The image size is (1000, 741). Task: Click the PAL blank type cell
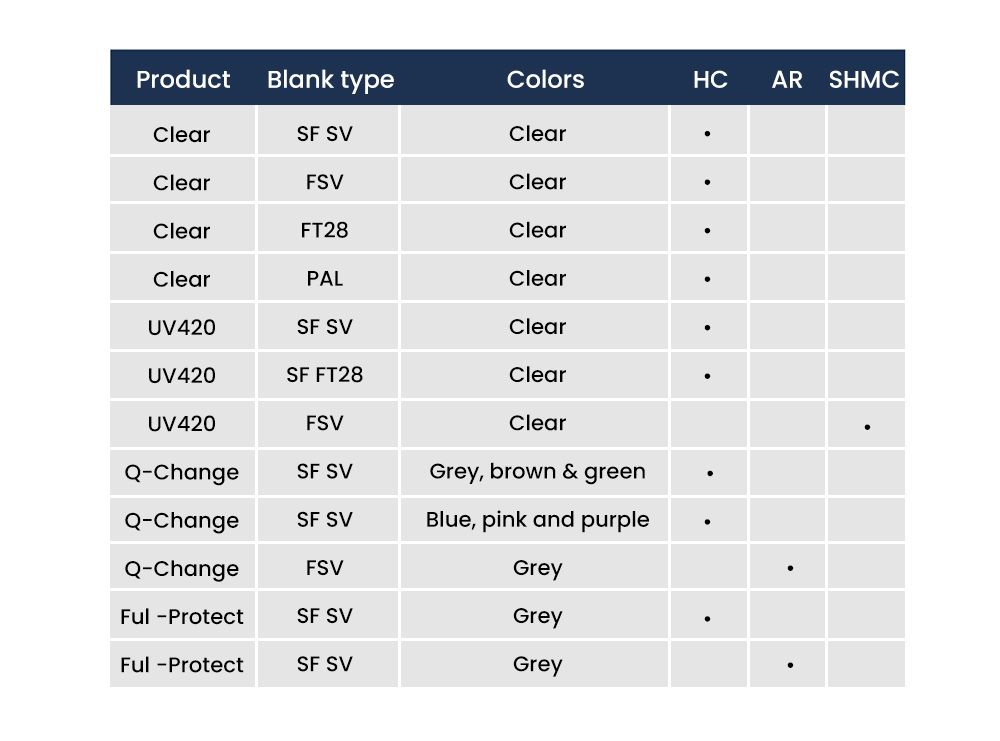(x=324, y=279)
